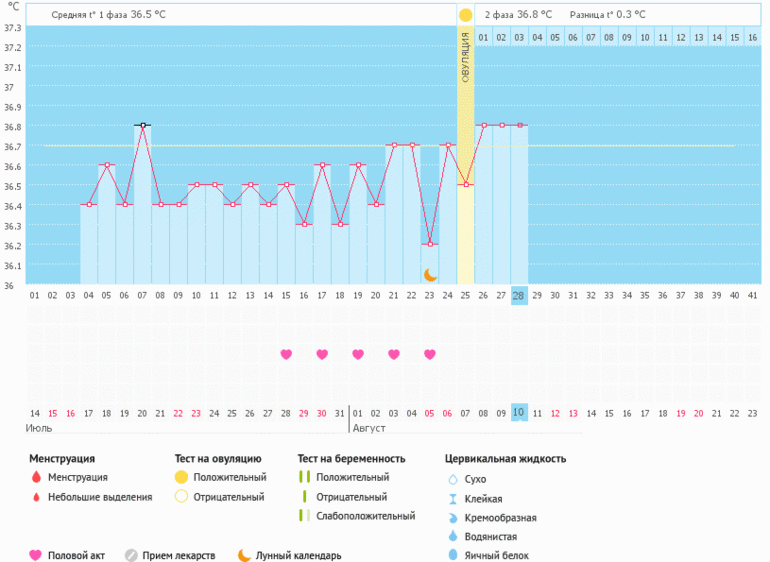This screenshot has height=562, width=770.
Task: Click the yellow ovulation circle atop the chart
Action: point(465,15)
